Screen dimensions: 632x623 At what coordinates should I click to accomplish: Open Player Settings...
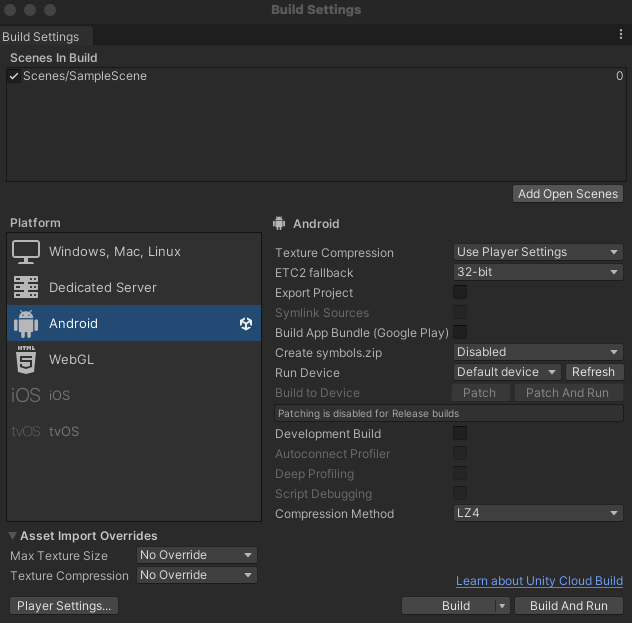coord(64,606)
